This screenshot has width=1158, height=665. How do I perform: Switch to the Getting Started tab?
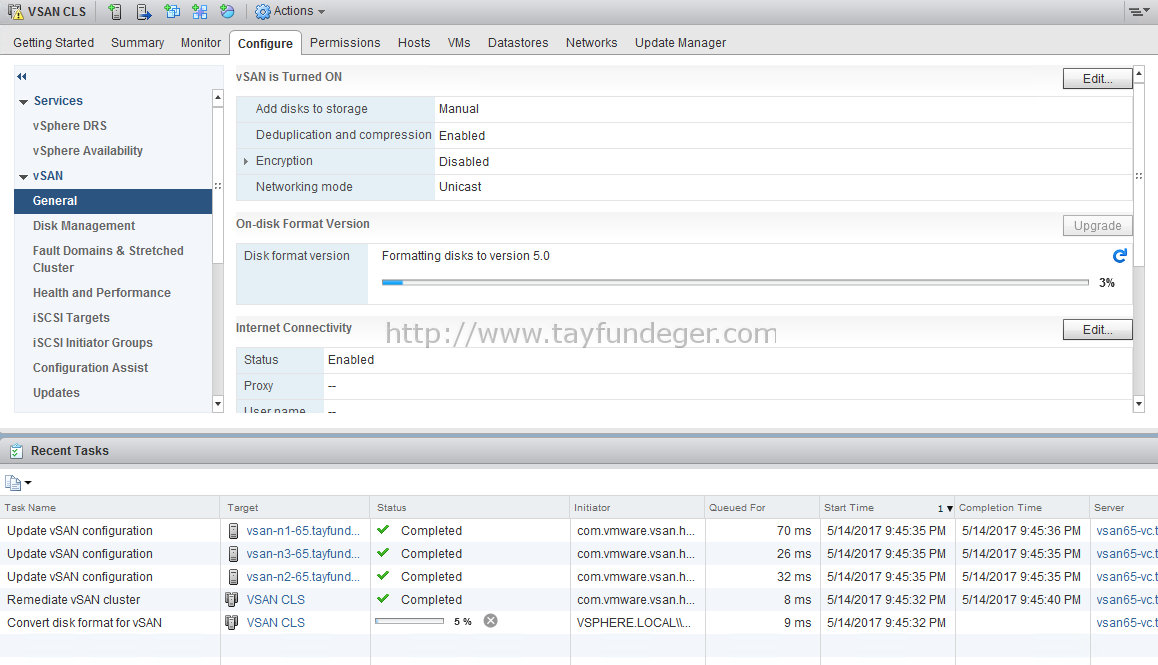[53, 43]
